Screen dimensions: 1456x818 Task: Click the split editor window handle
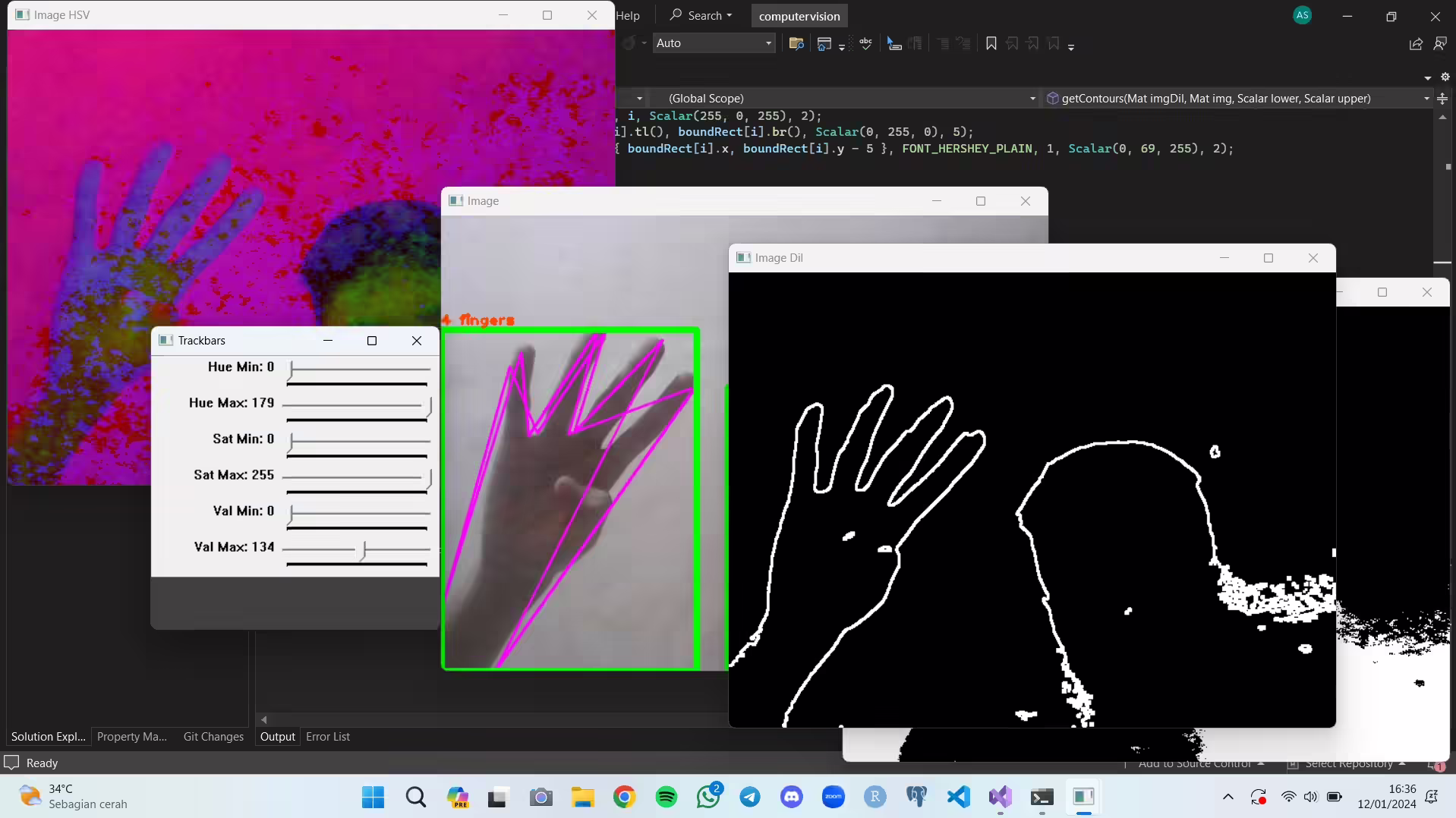coord(1442,99)
